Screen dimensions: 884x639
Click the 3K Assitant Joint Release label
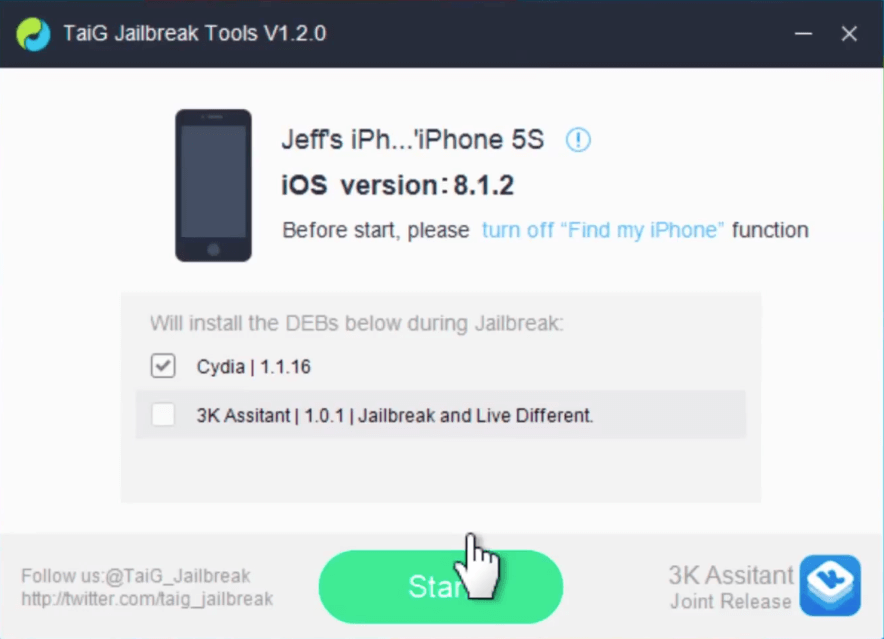tap(731, 587)
